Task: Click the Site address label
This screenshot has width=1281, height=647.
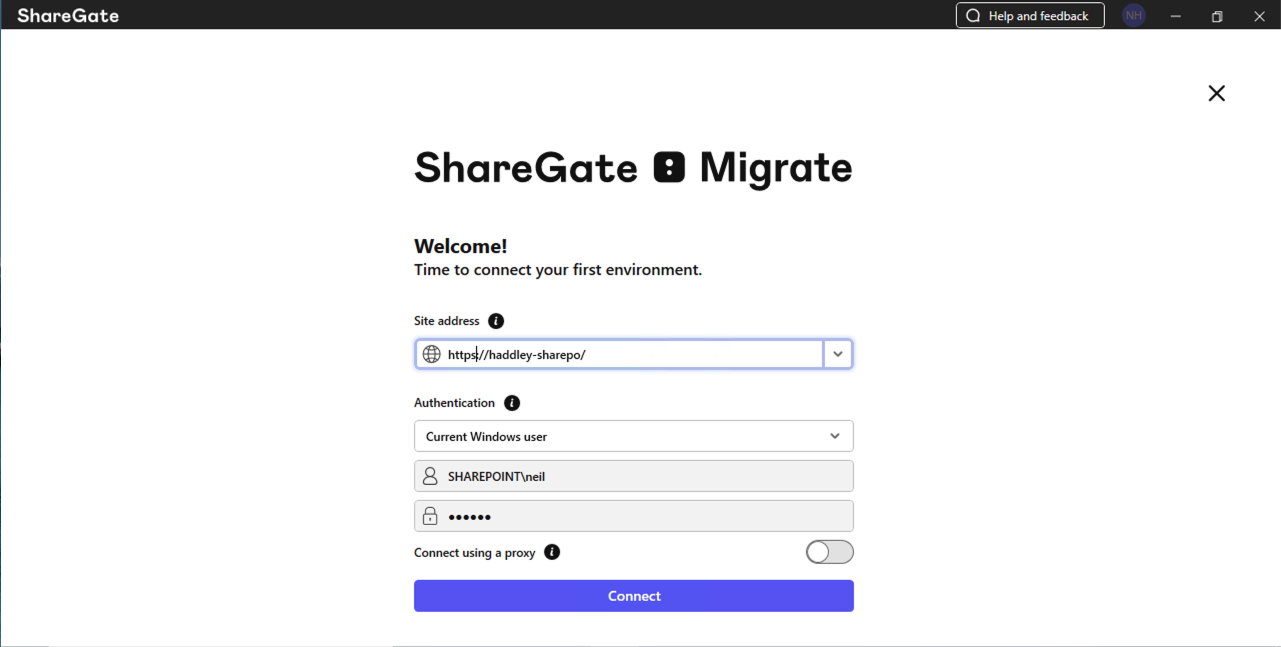Action: 447,321
